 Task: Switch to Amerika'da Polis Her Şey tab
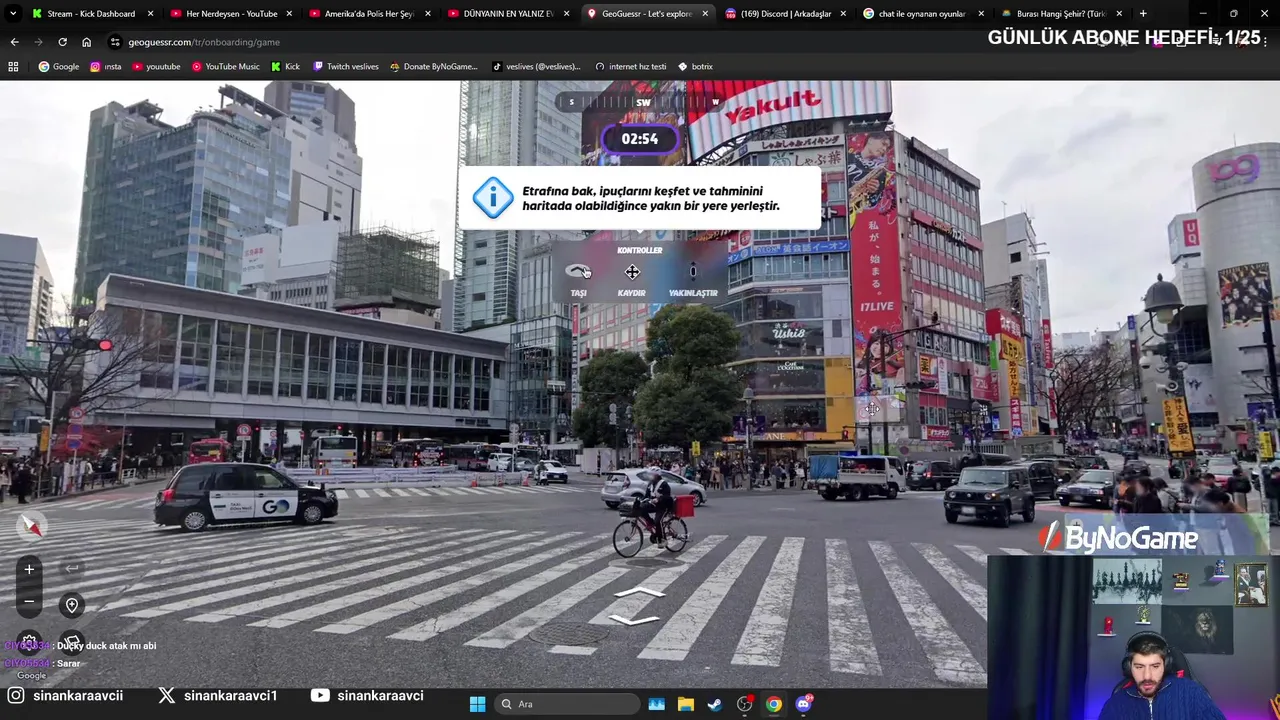[x=369, y=14]
